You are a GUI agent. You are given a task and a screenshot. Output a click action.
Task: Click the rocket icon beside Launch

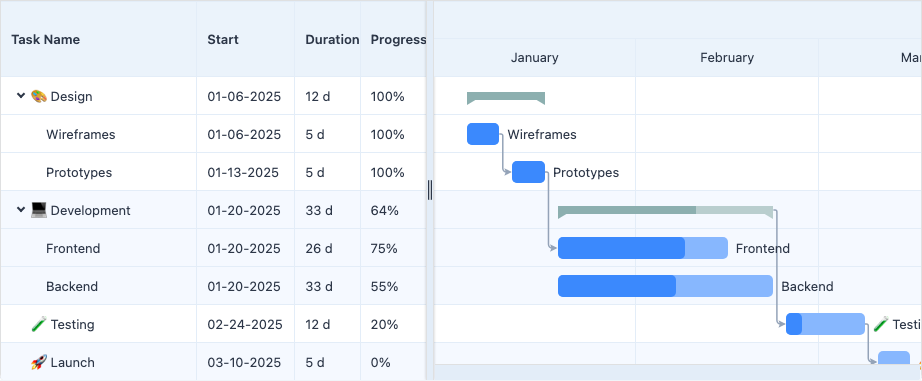pyautogui.click(x=39, y=362)
